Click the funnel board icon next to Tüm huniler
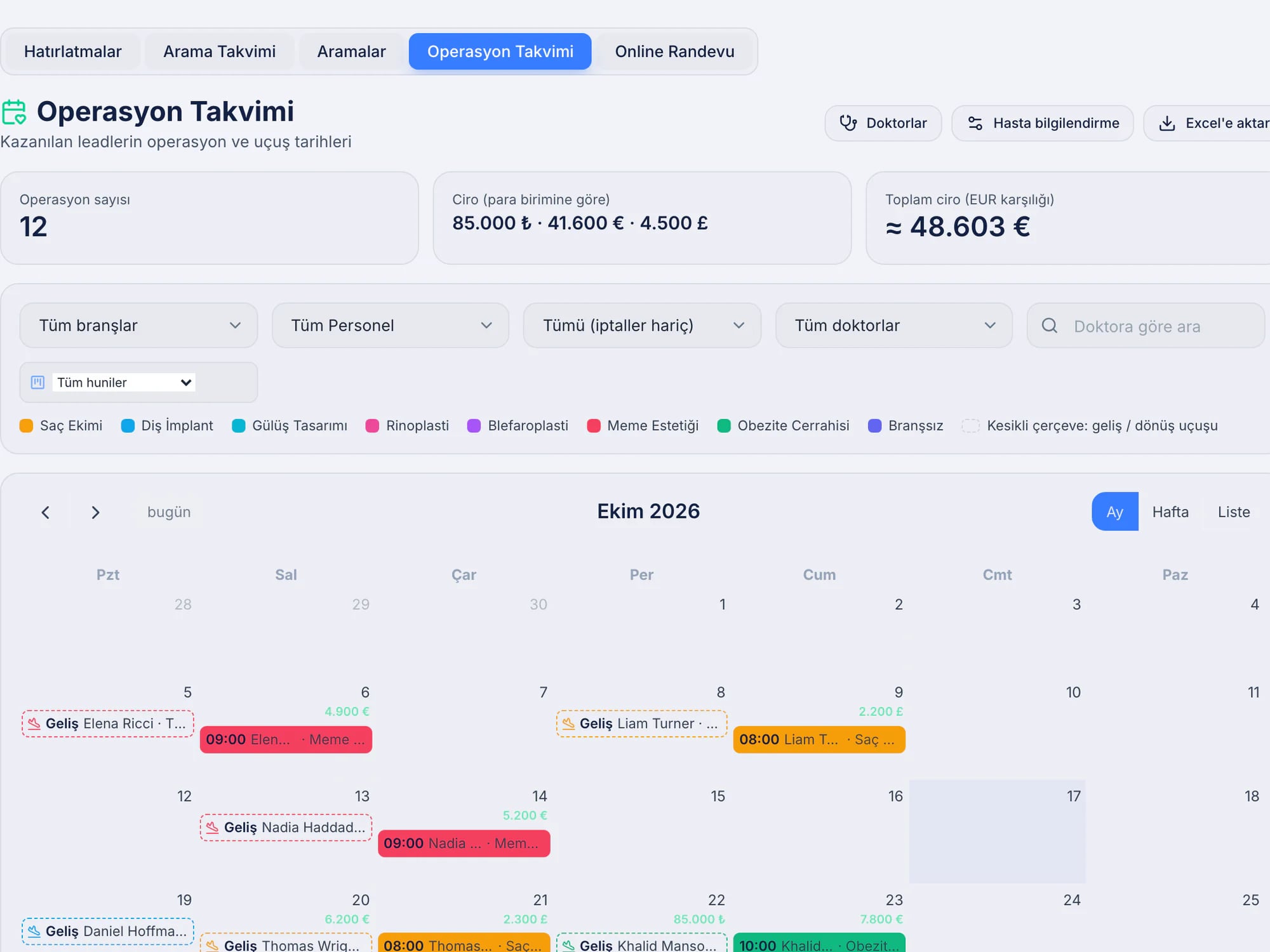The image size is (1270, 952). coord(37,382)
